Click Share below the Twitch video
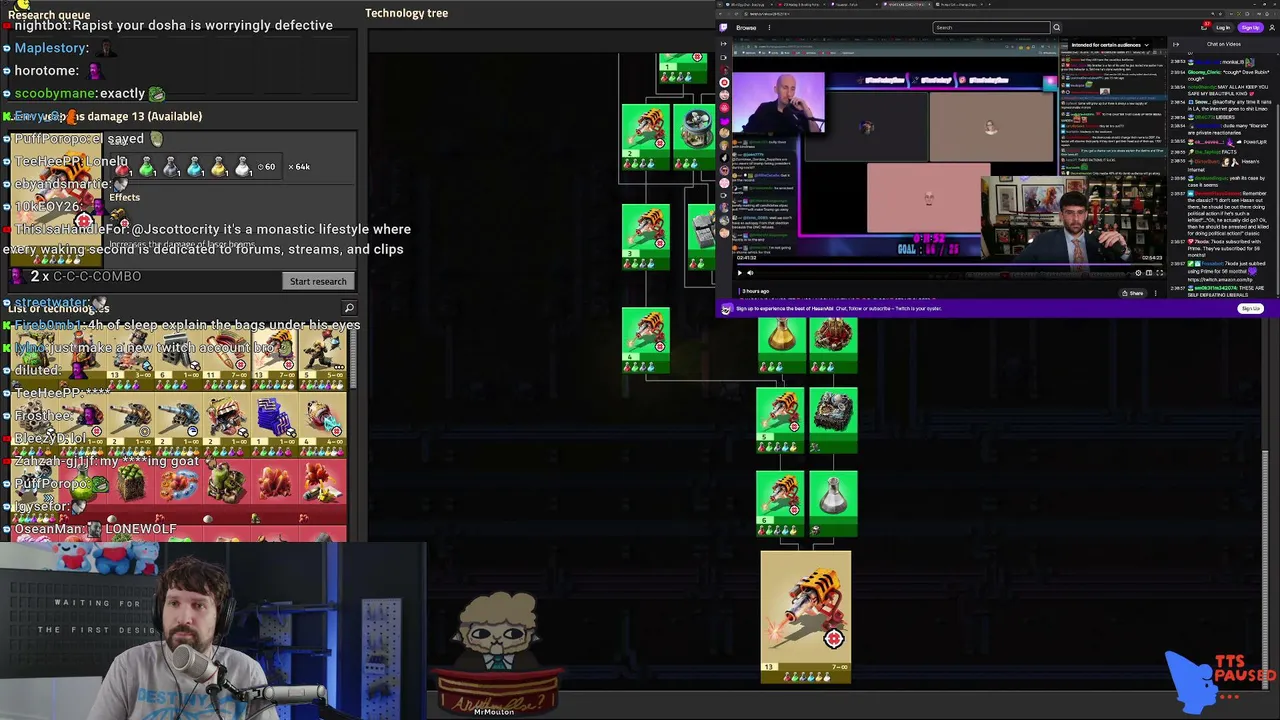This screenshot has width=1280, height=720. pyautogui.click(x=1134, y=293)
